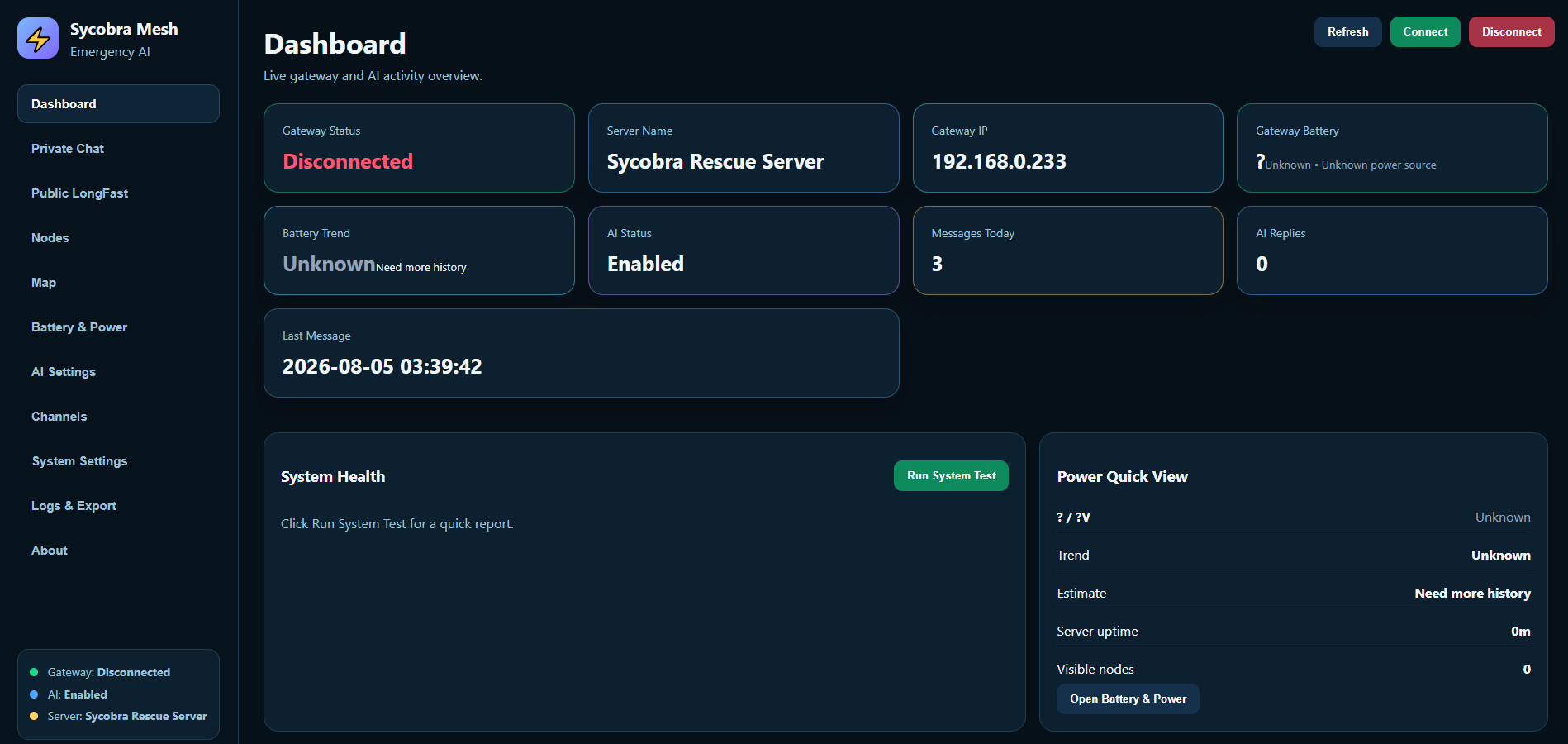Select the Server Name card
This screenshot has height=744, width=1568.
pos(744,148)
